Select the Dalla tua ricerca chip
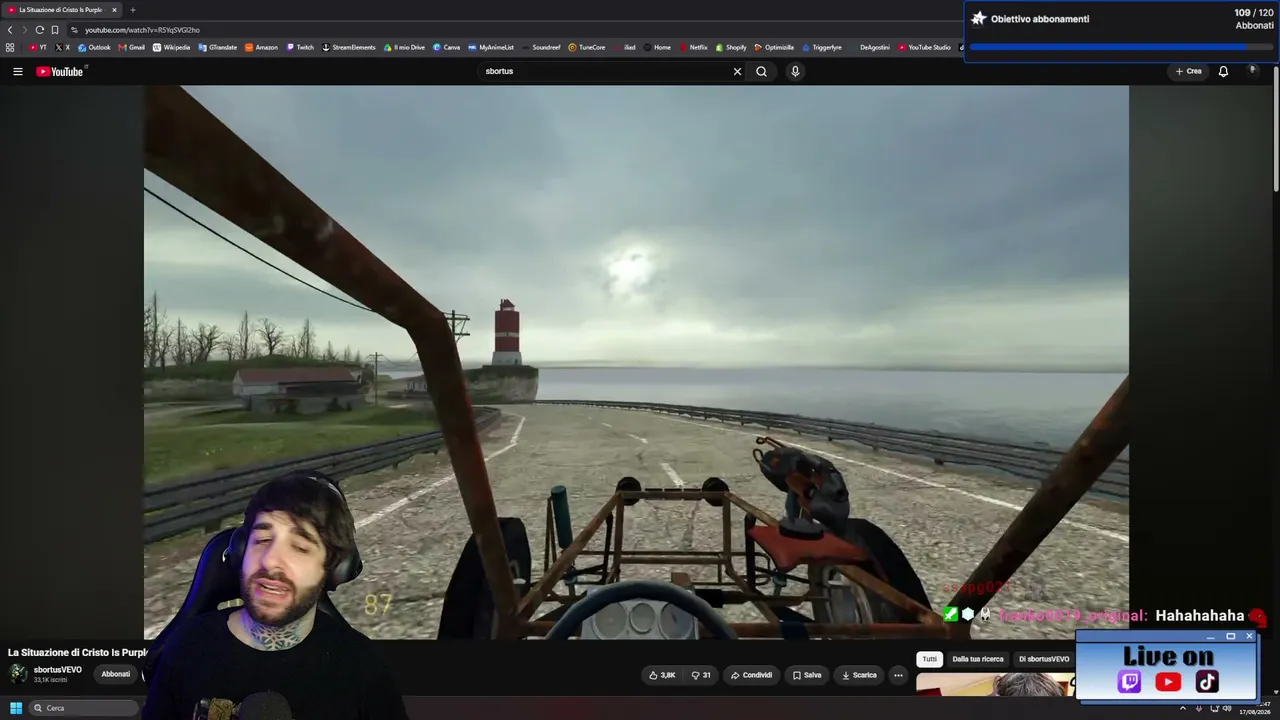Image resolution: width=1280 pixels, height=720 pixels. click(978, 659)
